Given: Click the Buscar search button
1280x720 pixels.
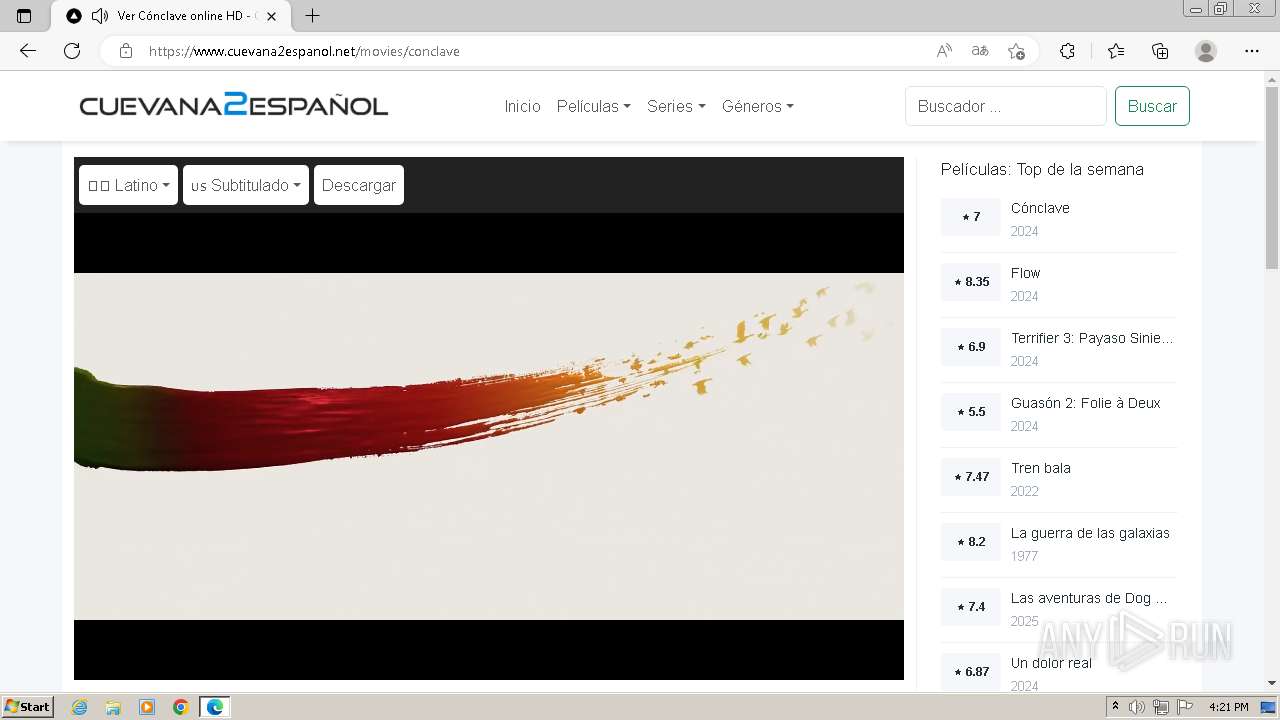Looking at the screenshot, I should tap(1152, 106).
